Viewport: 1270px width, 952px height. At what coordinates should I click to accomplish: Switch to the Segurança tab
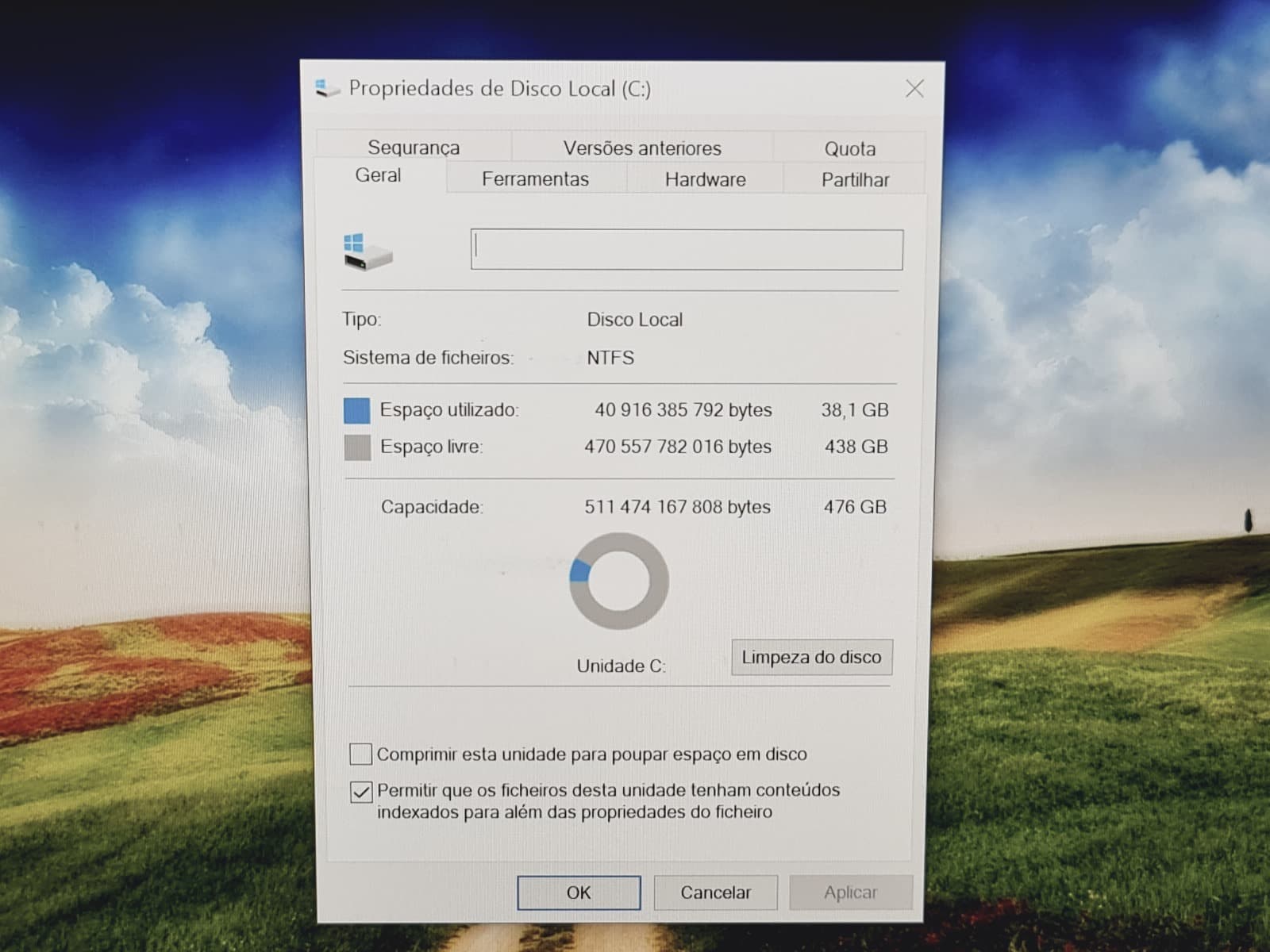(x=414, y=148)
